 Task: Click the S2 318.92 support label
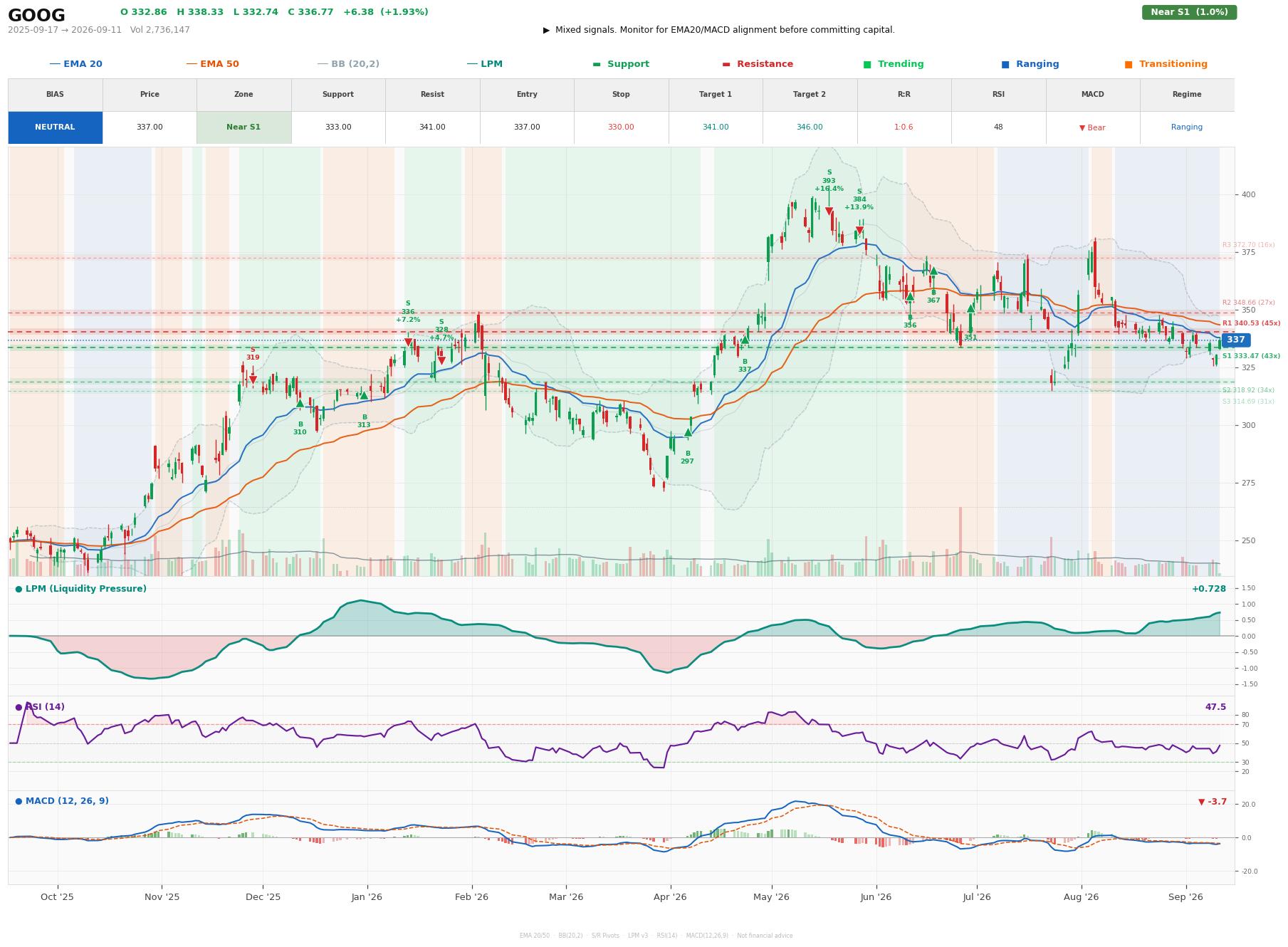tap(1248, 390)
